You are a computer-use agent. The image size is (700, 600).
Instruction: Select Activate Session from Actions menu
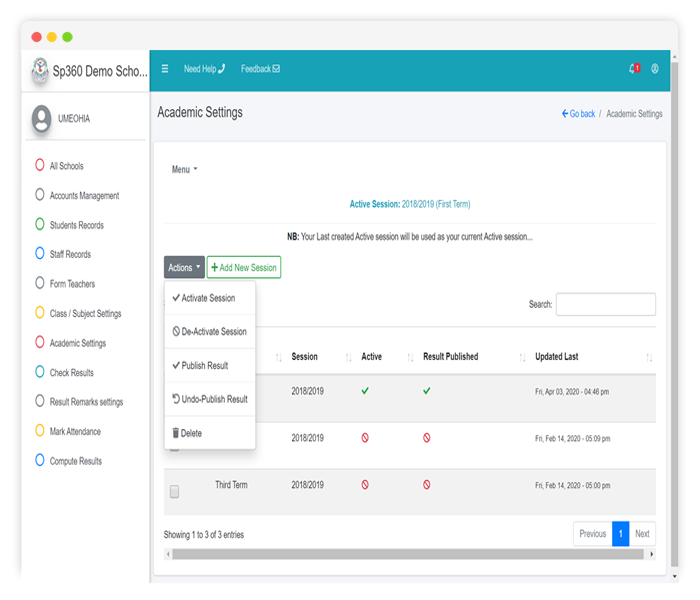pos(210,298)
